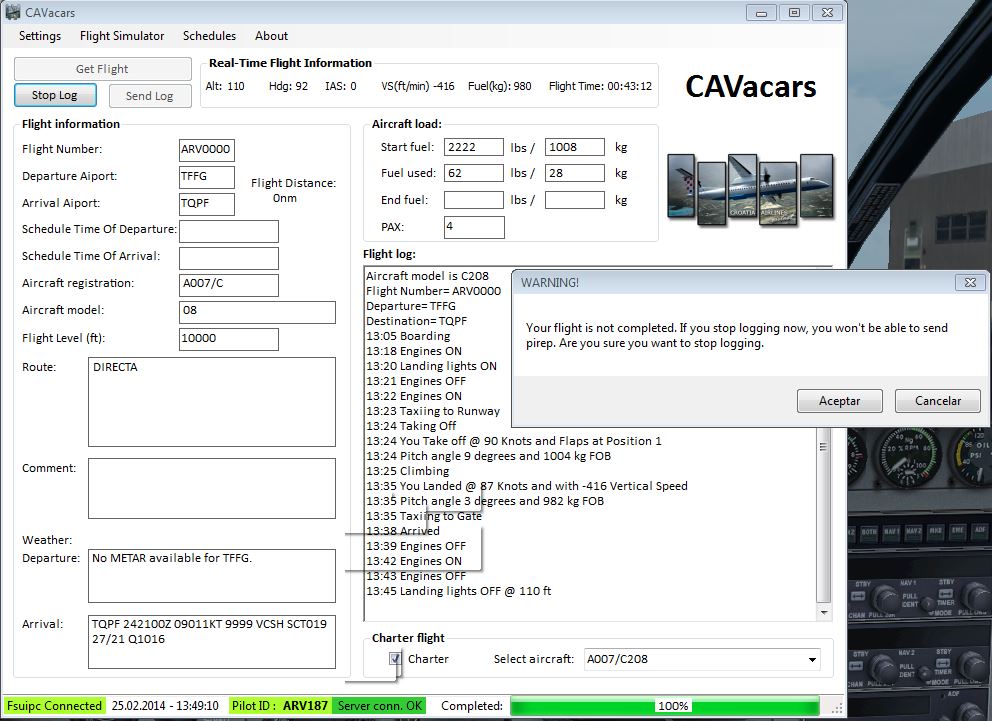Click the Stop Log button

[55, 95]
